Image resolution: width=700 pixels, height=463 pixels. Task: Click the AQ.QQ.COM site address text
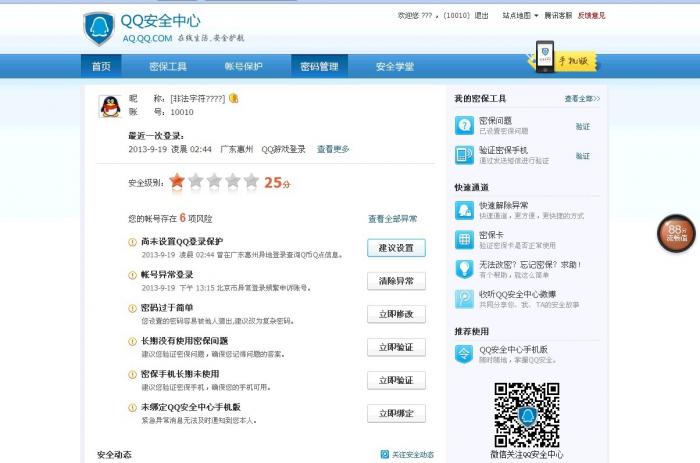[147, 38]
